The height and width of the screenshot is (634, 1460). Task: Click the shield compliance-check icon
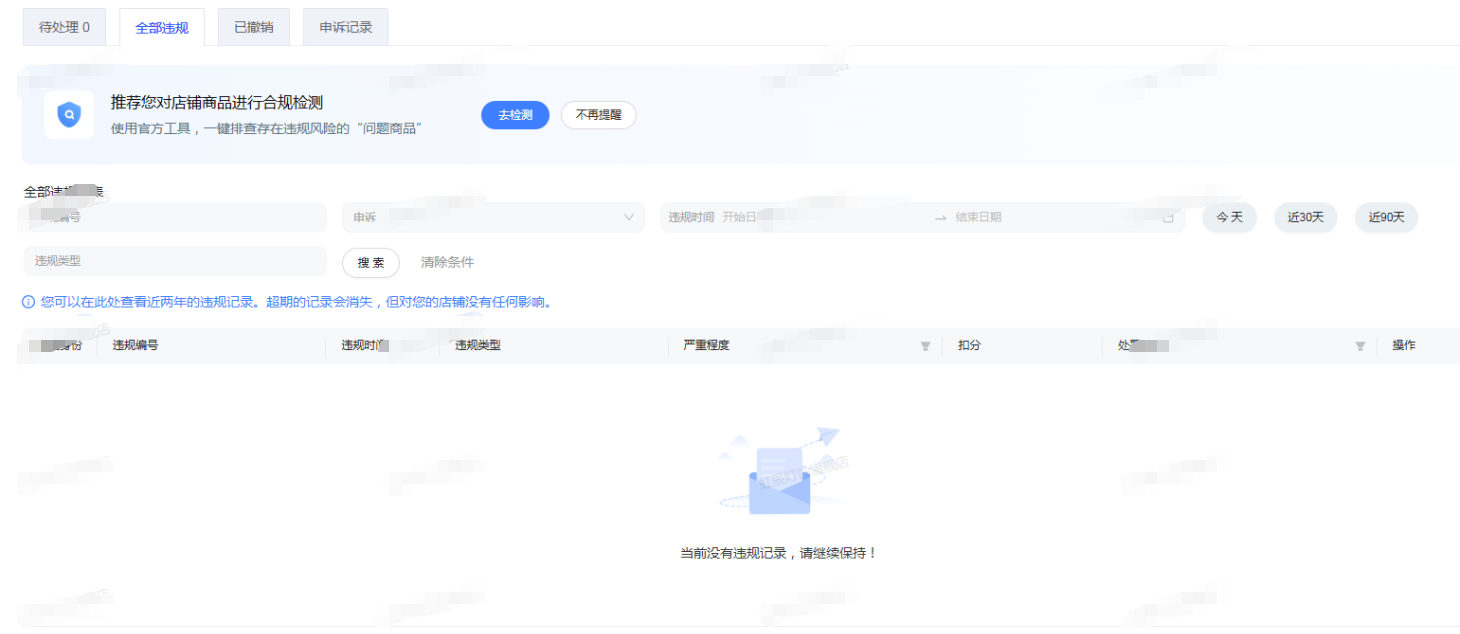tap(69, 115)
